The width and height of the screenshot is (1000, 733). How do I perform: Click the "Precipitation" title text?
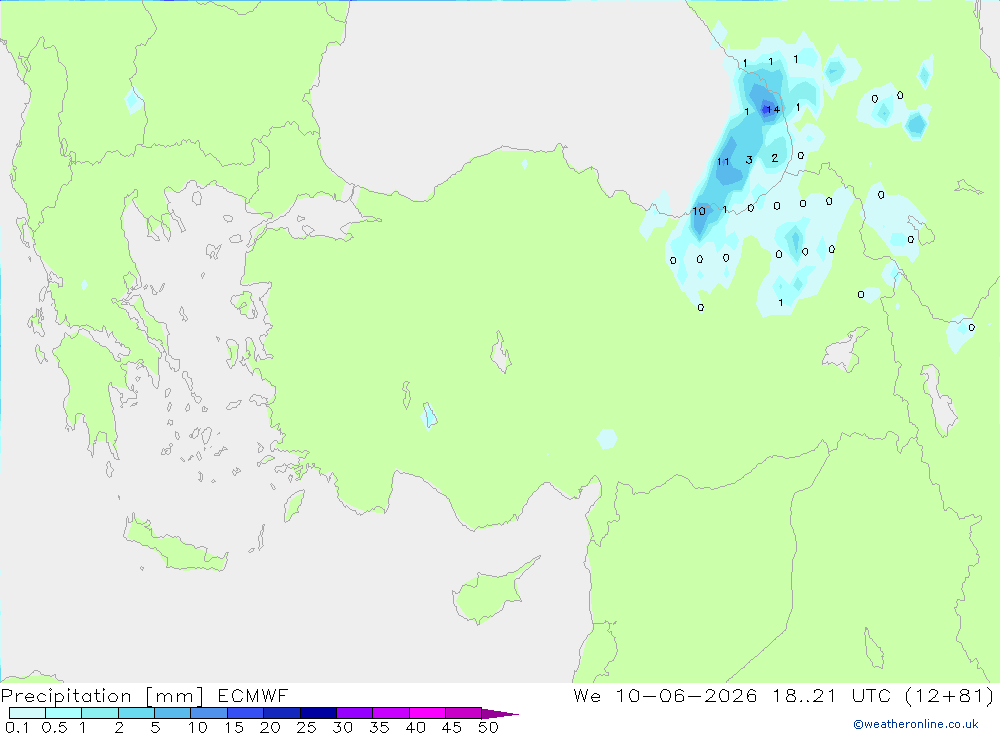pos(66,695)
